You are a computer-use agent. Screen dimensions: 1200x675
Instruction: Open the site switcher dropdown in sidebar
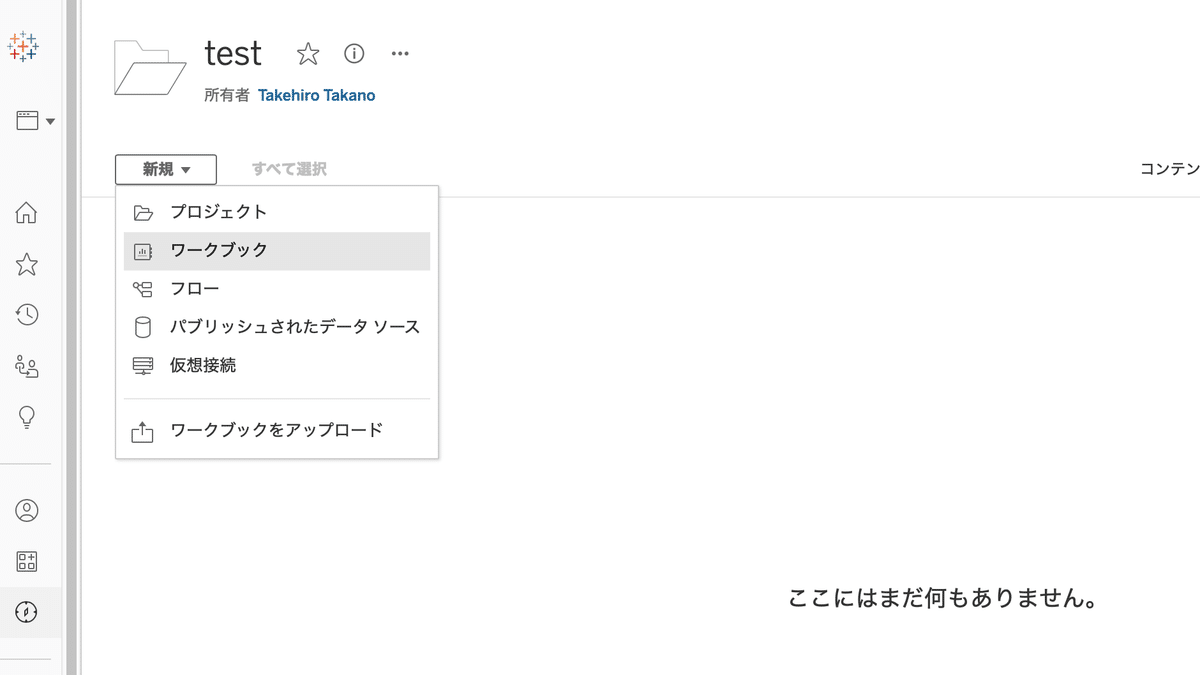click(35, 121)
